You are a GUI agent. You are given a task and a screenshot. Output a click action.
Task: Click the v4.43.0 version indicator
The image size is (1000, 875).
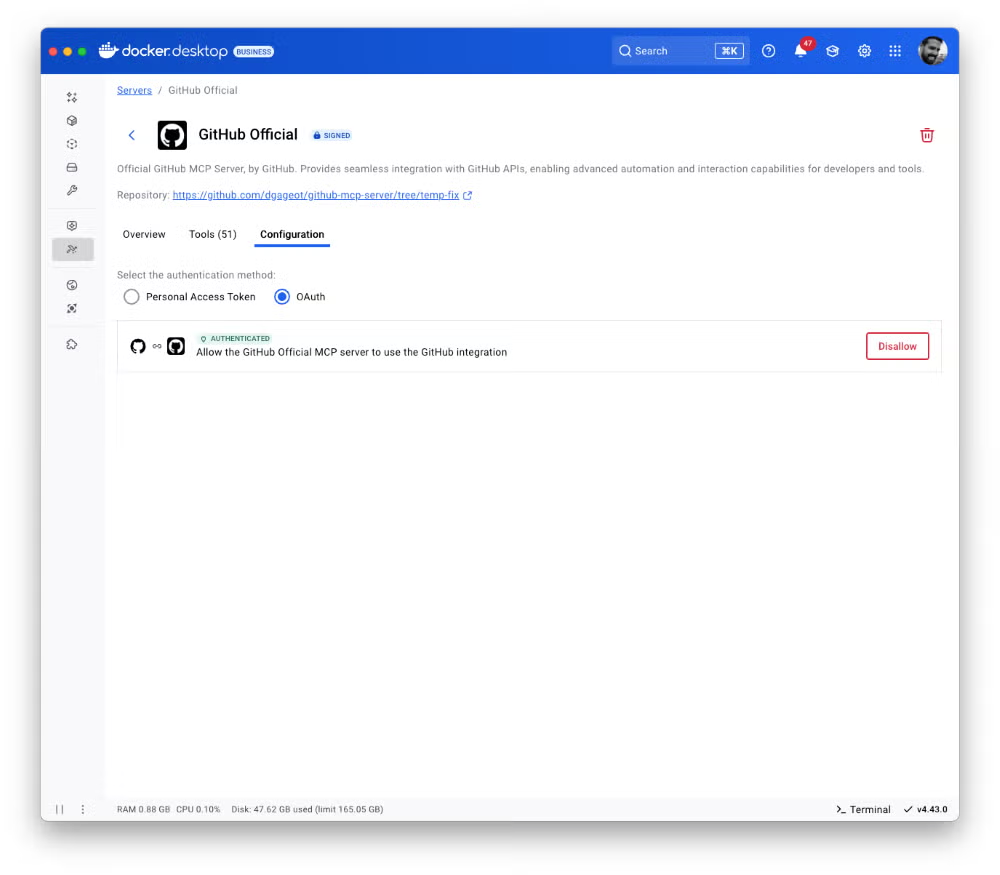point(925,809)
